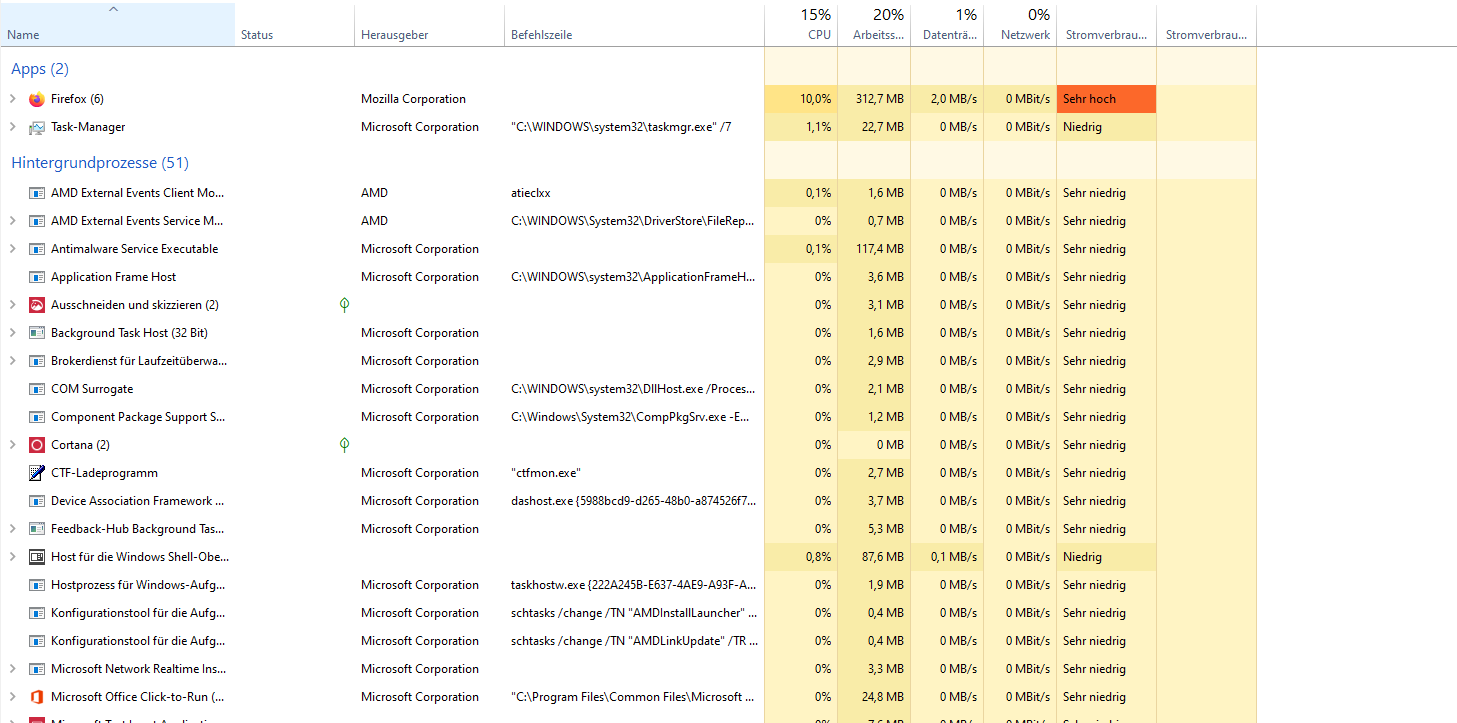Click the COM Surrogate process icon
The height and width of the screenshot is (723, 1457).
[x=37, y=389]
